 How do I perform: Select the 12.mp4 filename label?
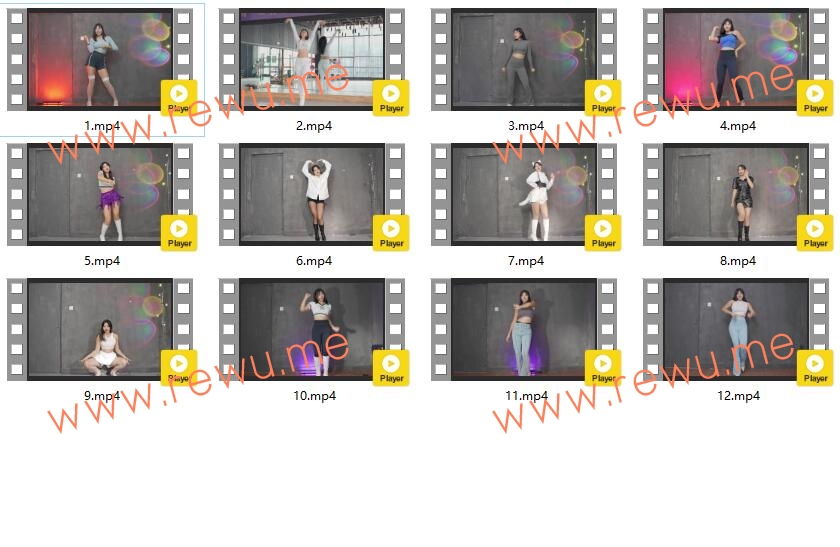[x=738, y=396]
